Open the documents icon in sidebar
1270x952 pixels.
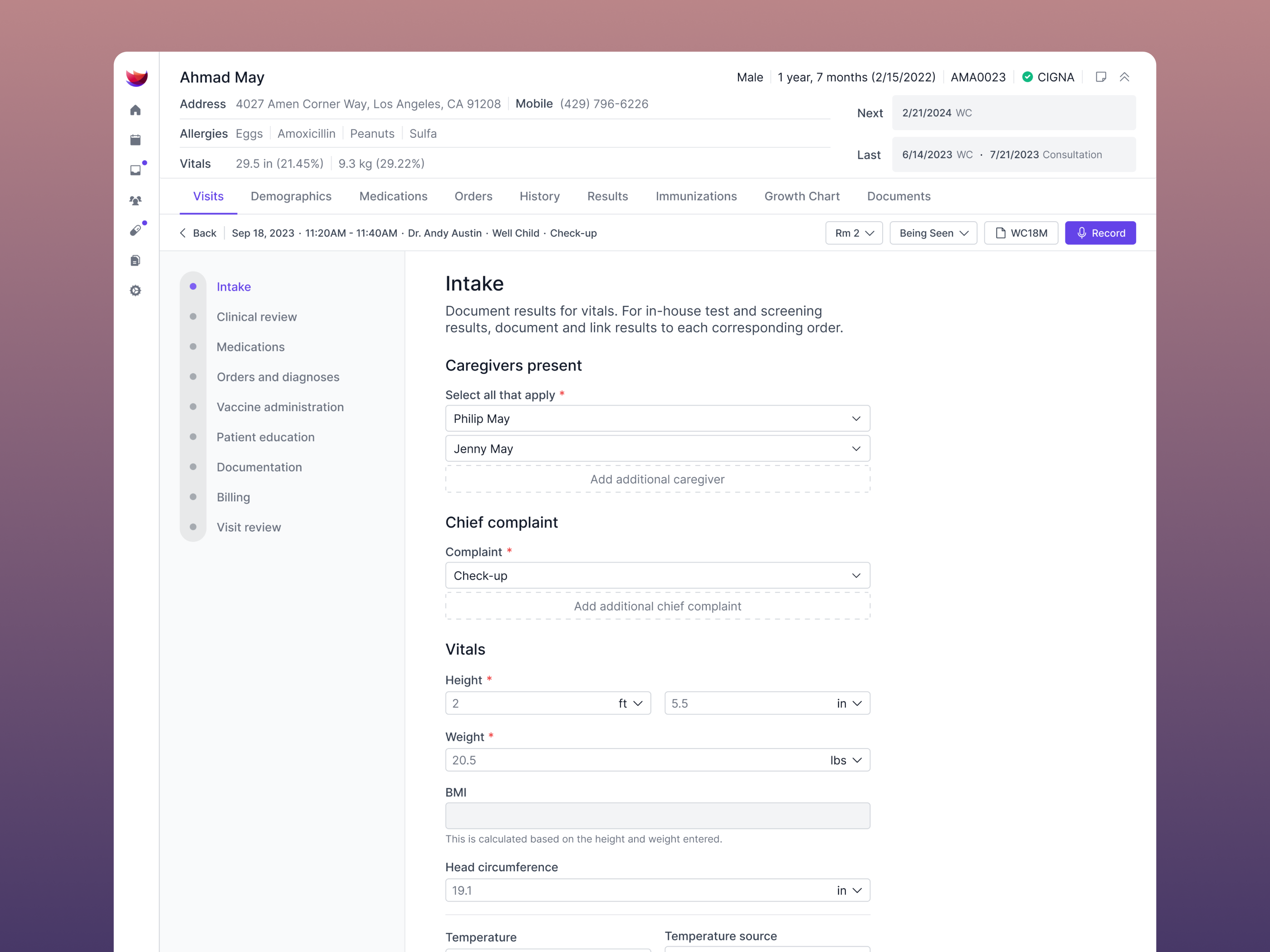[x=136, y=261]
